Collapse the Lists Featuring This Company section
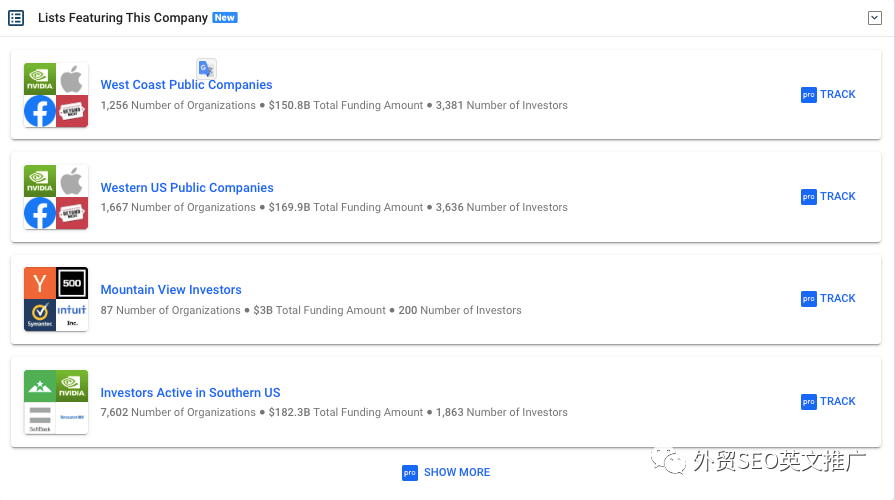 click(874, 18)
